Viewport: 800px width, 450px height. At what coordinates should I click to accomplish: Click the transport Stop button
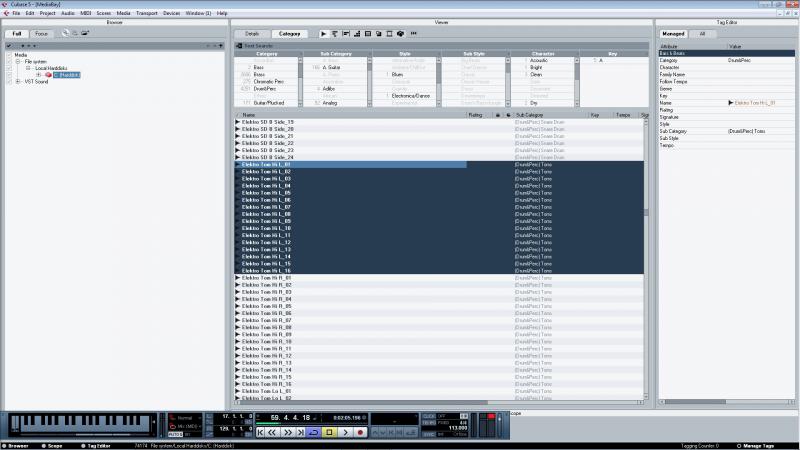330,432
